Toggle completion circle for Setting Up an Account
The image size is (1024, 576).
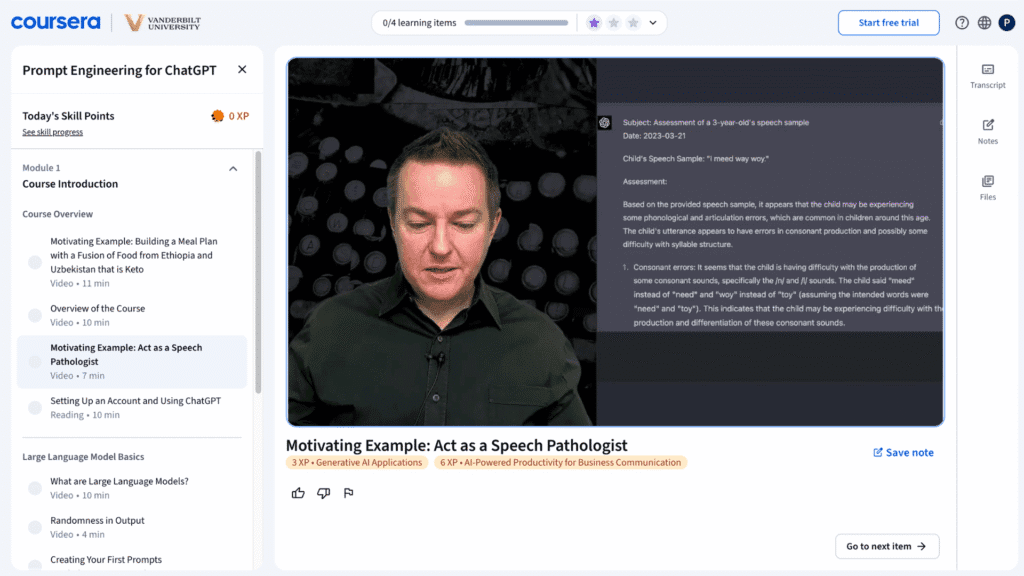(35, 408)
